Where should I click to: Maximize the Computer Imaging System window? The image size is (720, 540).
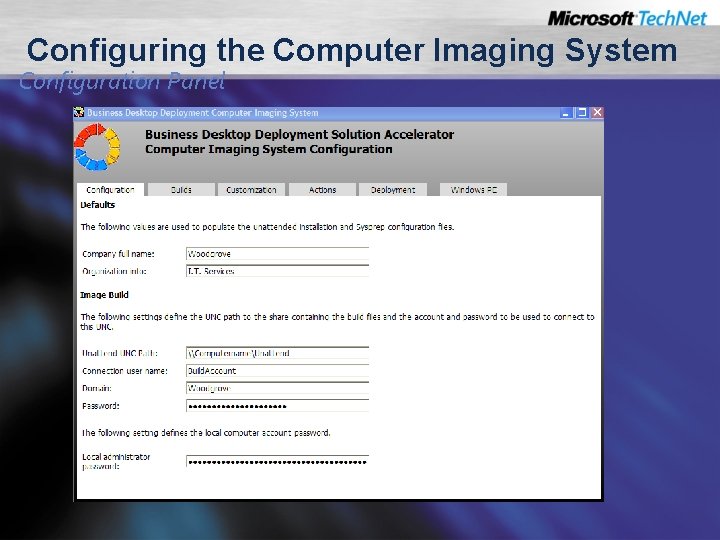click(582, 112)
